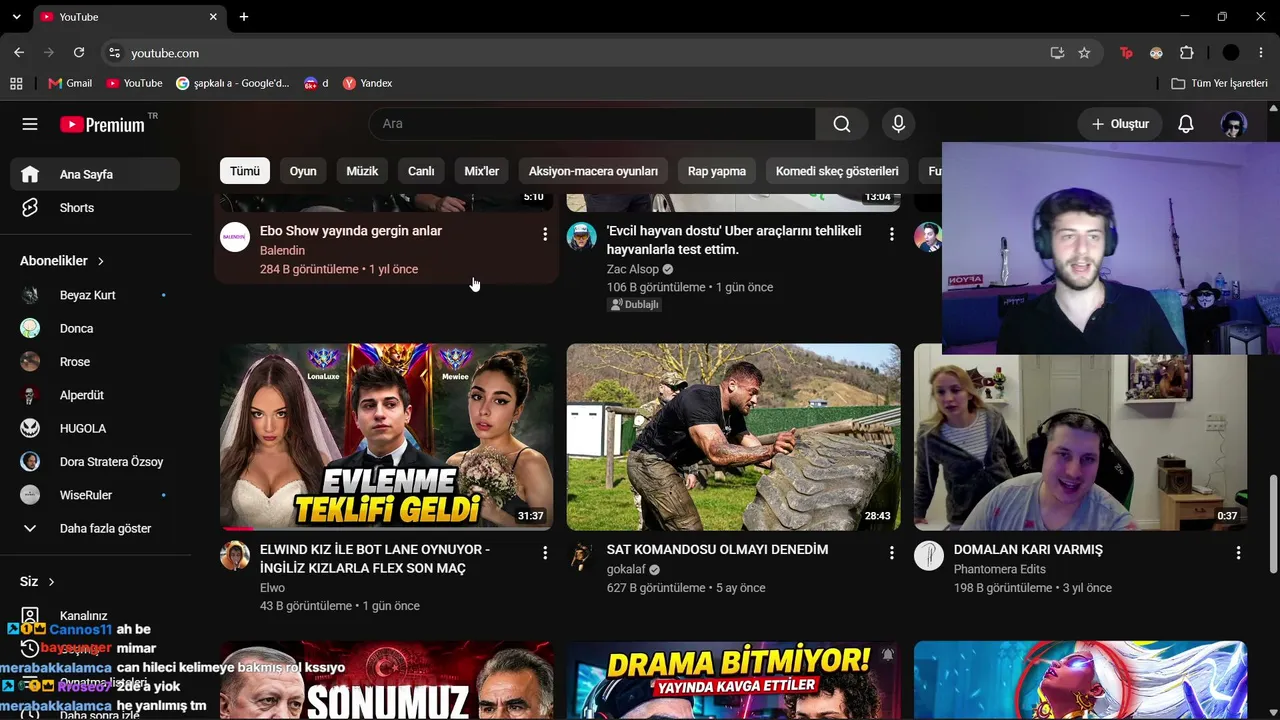Expand the Abonelikler section heading

62,261
